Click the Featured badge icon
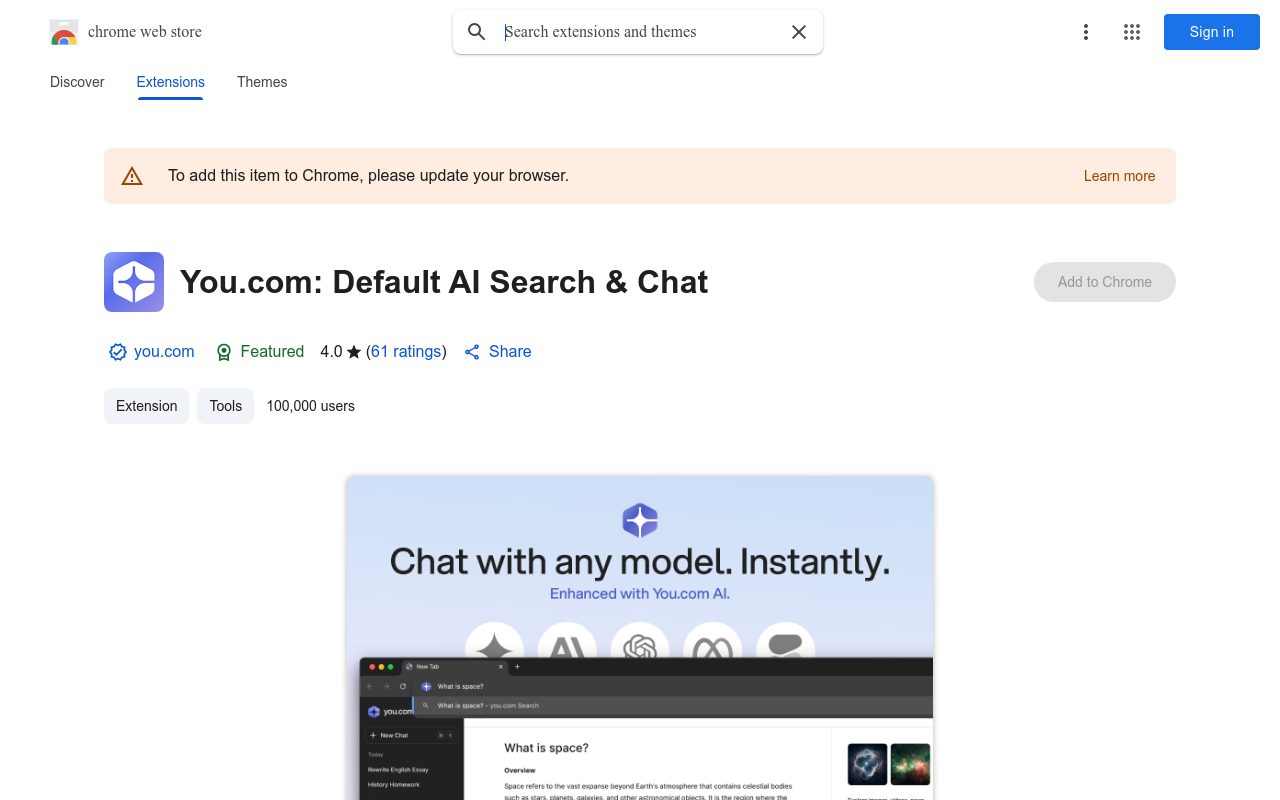Viewport: 1280px width, 800px height. 224,352
